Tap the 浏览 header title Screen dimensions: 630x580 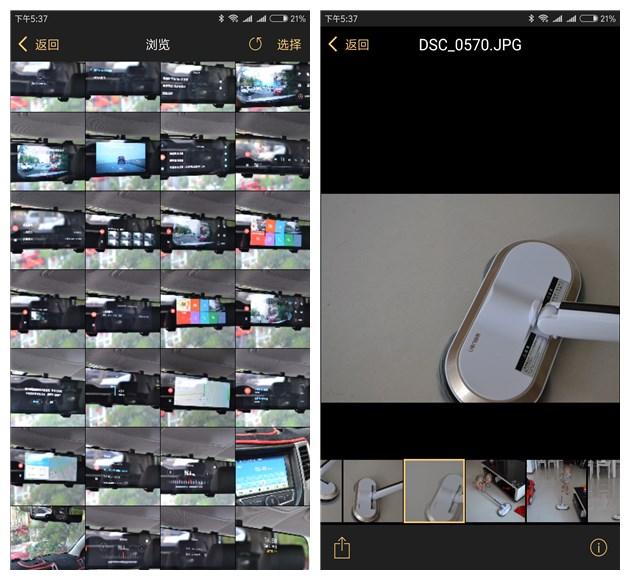158,44
